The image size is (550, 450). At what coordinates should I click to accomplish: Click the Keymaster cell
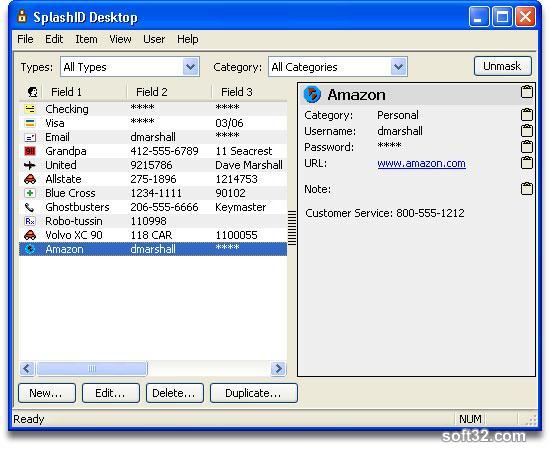coord(240,207)
